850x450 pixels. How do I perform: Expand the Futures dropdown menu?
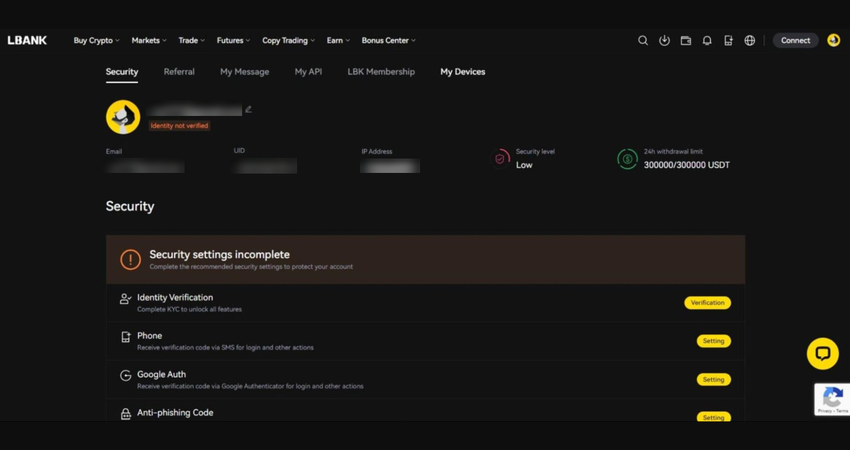(233, 41)
